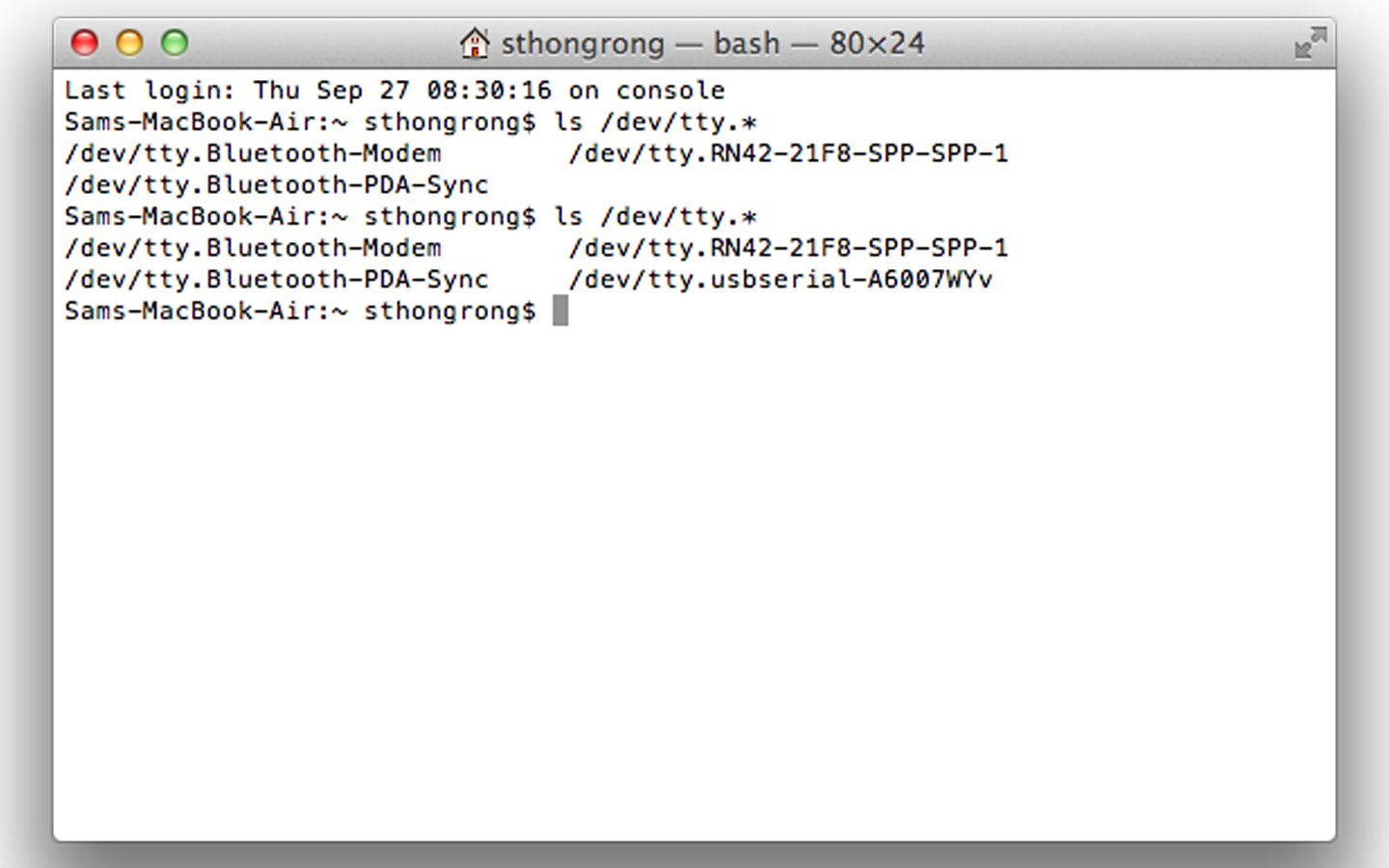Click the red close window button
Viewport: 1389px width, 868px height.
85,42
